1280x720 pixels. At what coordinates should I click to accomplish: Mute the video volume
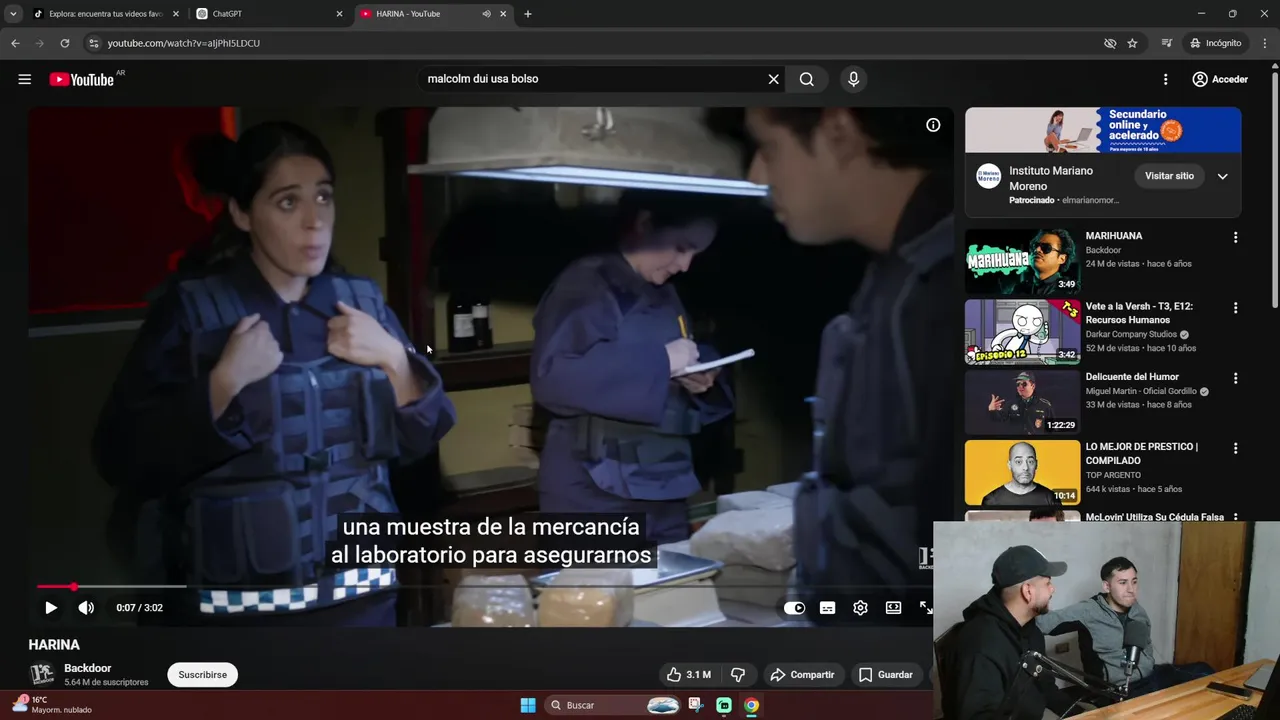point(86,607)
